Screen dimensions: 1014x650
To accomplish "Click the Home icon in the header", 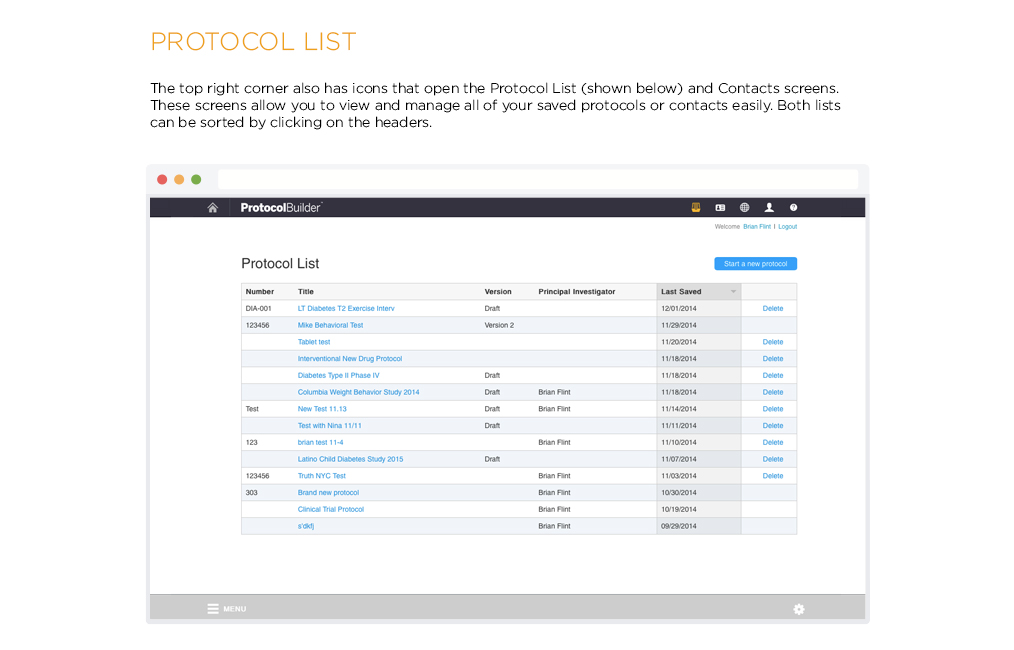I will click(x=212, y=208).
